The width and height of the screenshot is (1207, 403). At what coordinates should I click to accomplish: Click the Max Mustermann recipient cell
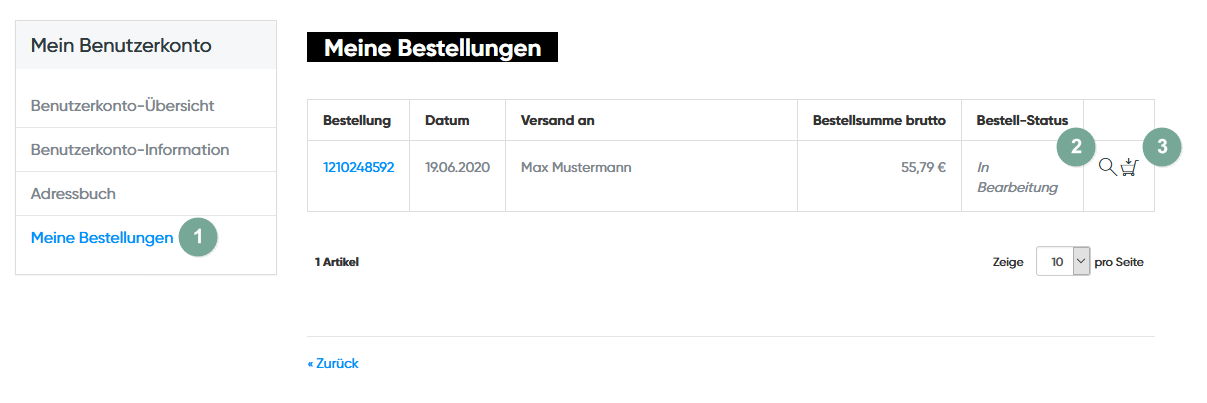[x=576, y=167]
